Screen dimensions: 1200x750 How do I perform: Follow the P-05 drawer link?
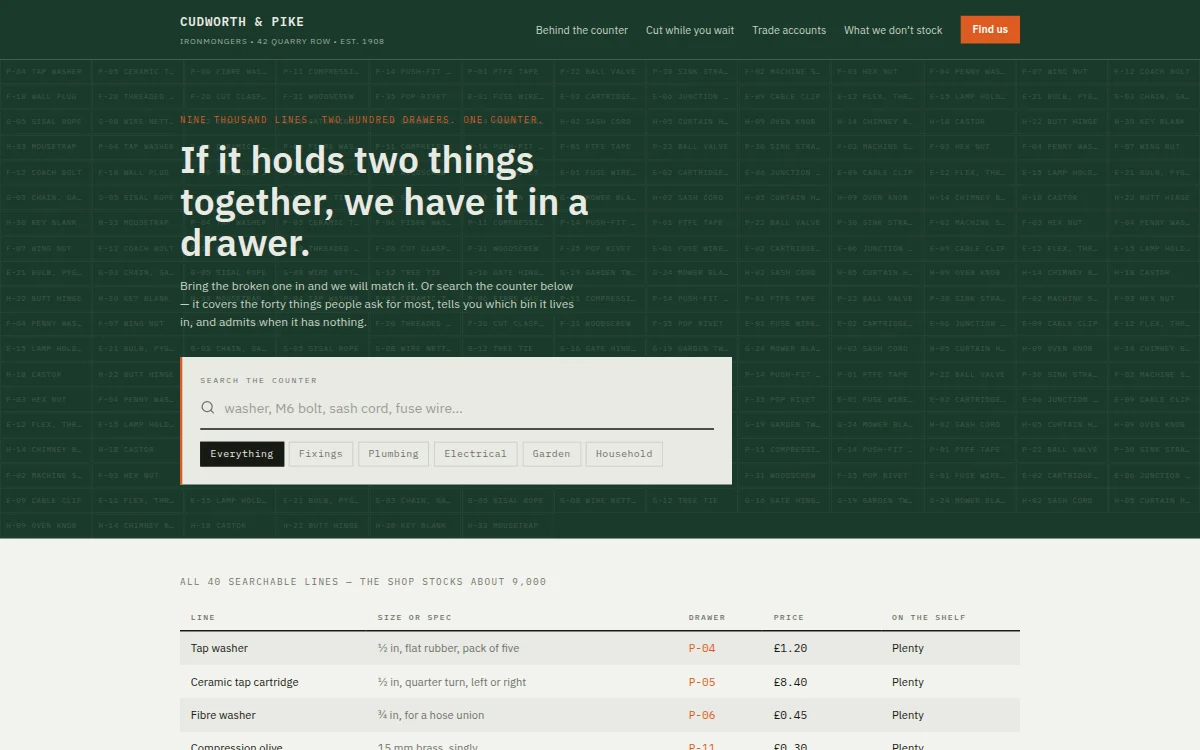(702, 682)
